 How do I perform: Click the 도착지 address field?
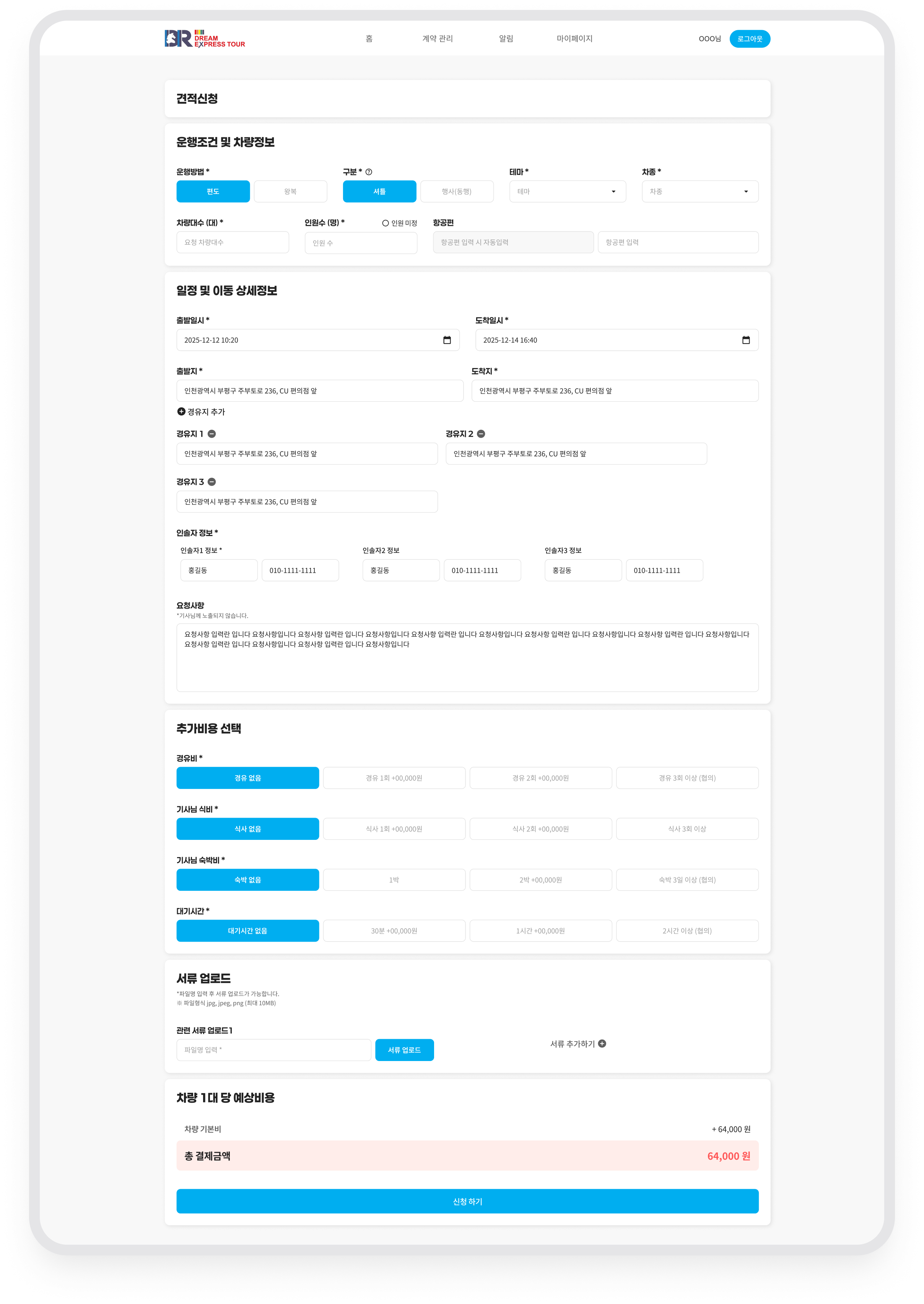(615, 390)
